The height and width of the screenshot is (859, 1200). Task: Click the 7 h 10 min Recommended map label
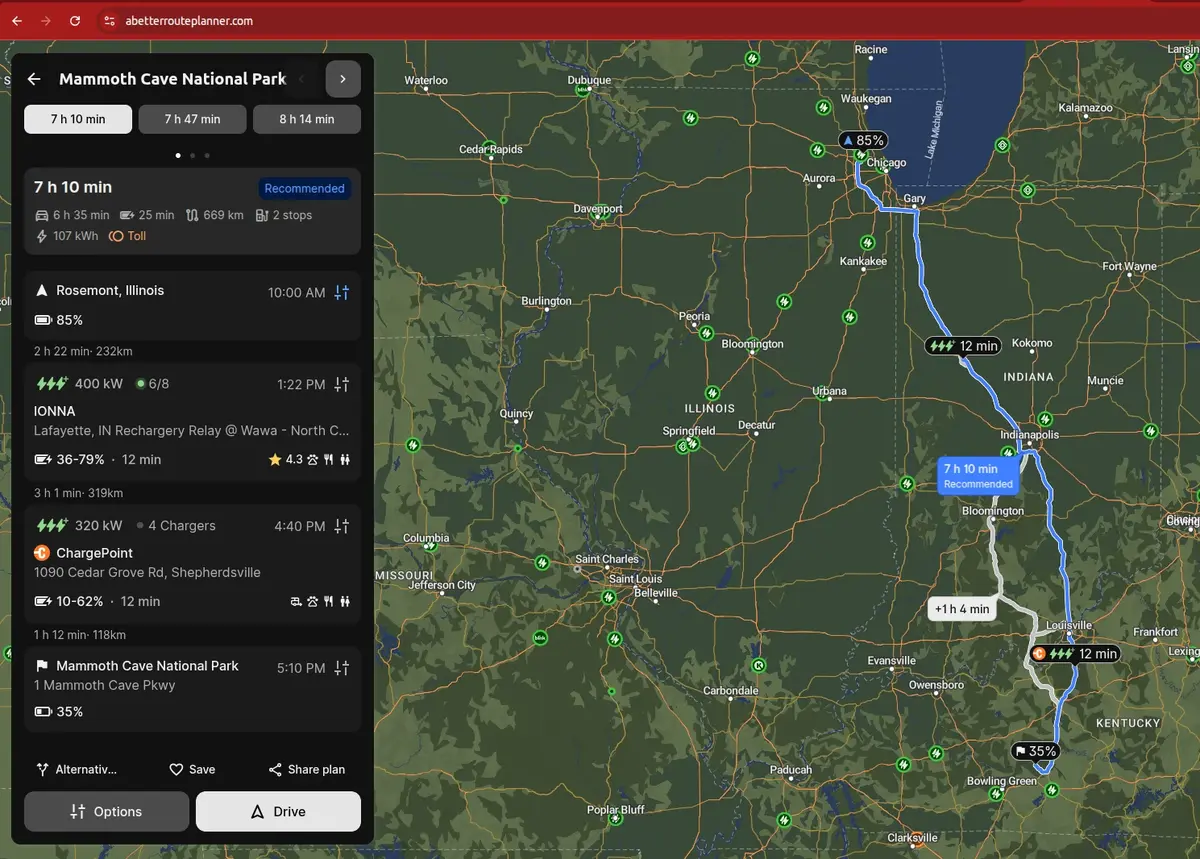[978, 476]
